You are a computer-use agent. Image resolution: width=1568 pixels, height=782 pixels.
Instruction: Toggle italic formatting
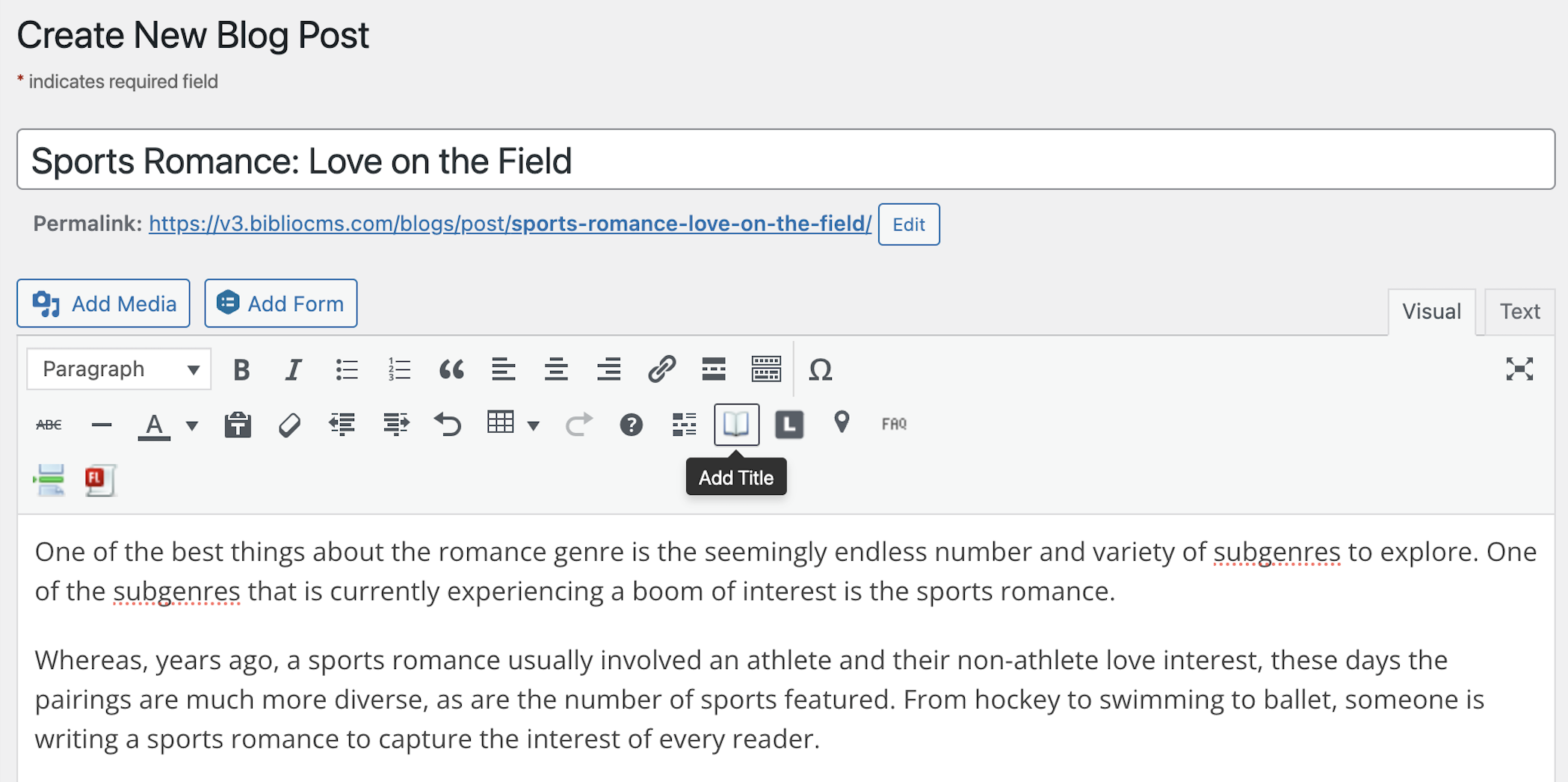click(x=293, y=369)
